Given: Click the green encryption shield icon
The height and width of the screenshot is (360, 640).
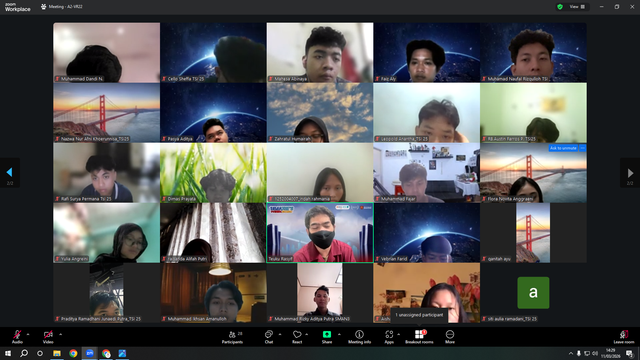Looking at the screenshot, I should click(560, 7).
